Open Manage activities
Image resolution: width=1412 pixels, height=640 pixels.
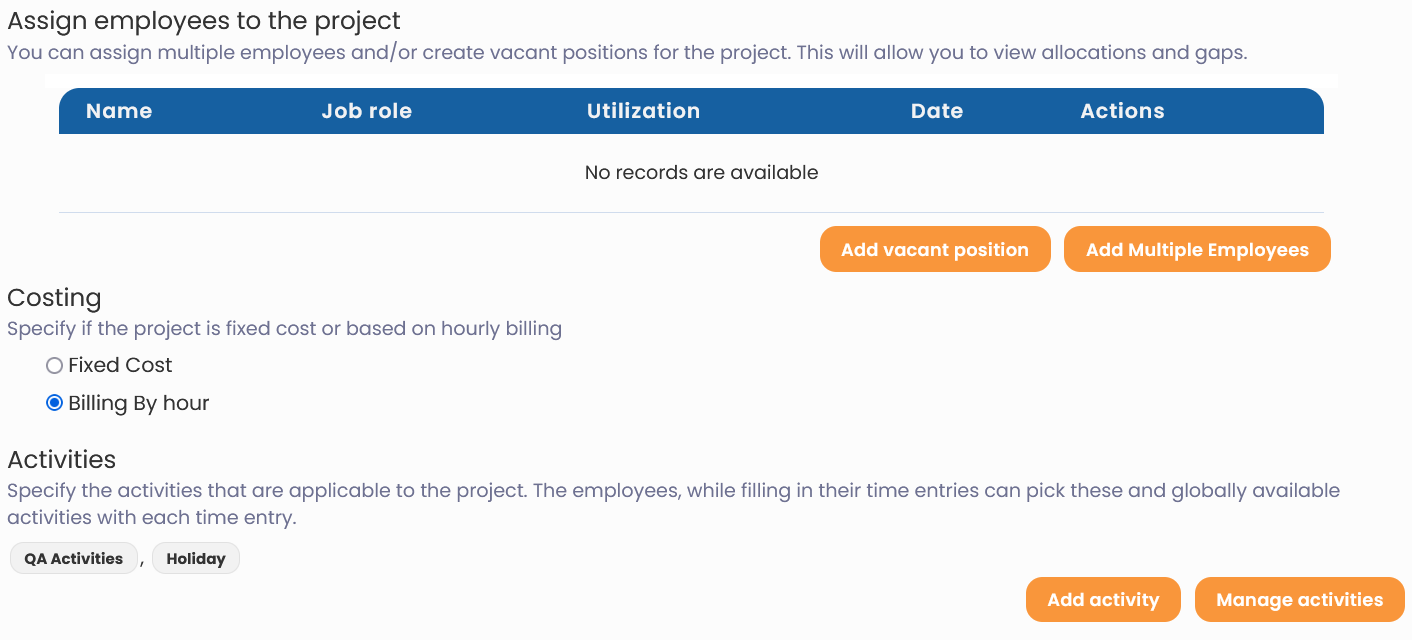pos(1299,600)
